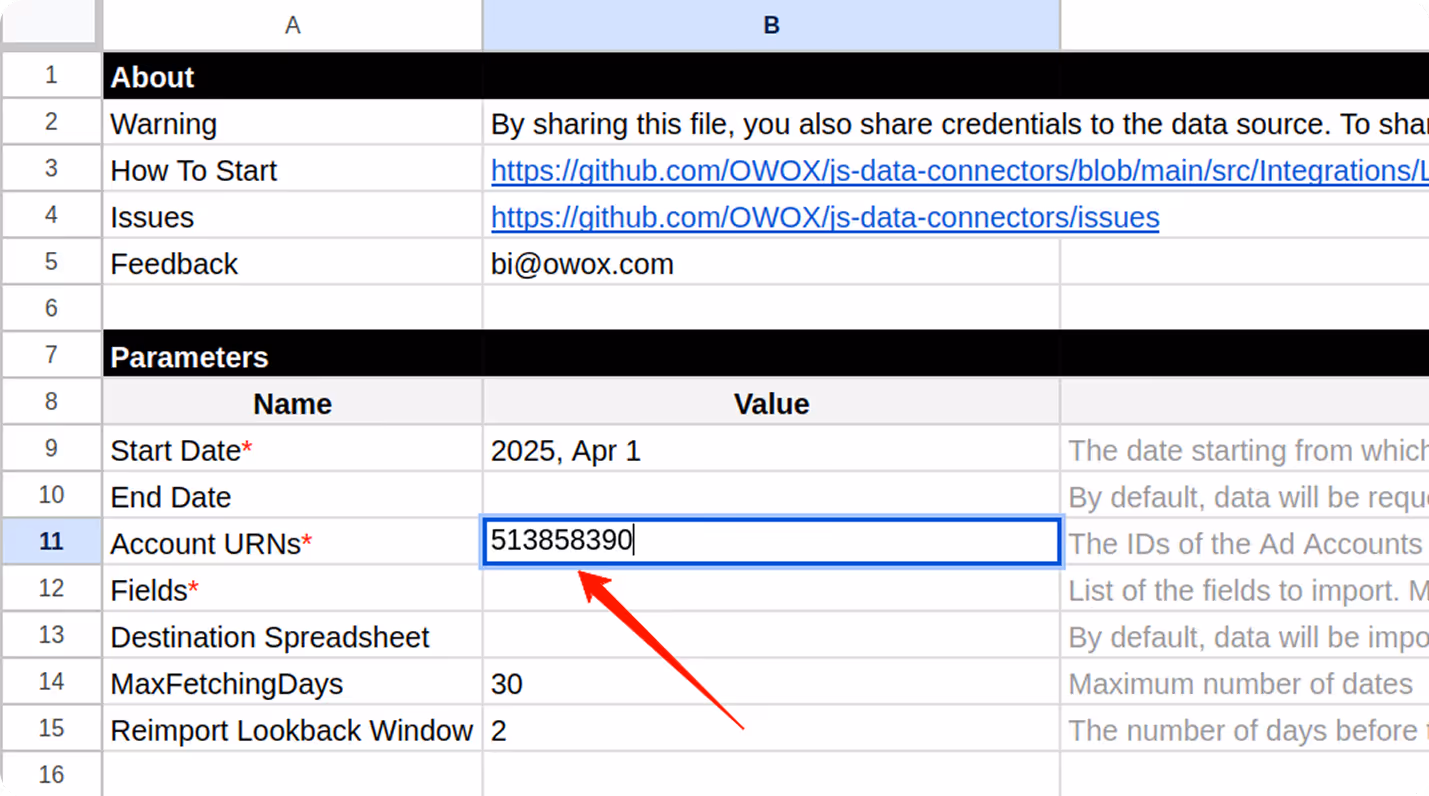Click the Value column header cell
This screenshot has height=796, width=1429.
770,403
